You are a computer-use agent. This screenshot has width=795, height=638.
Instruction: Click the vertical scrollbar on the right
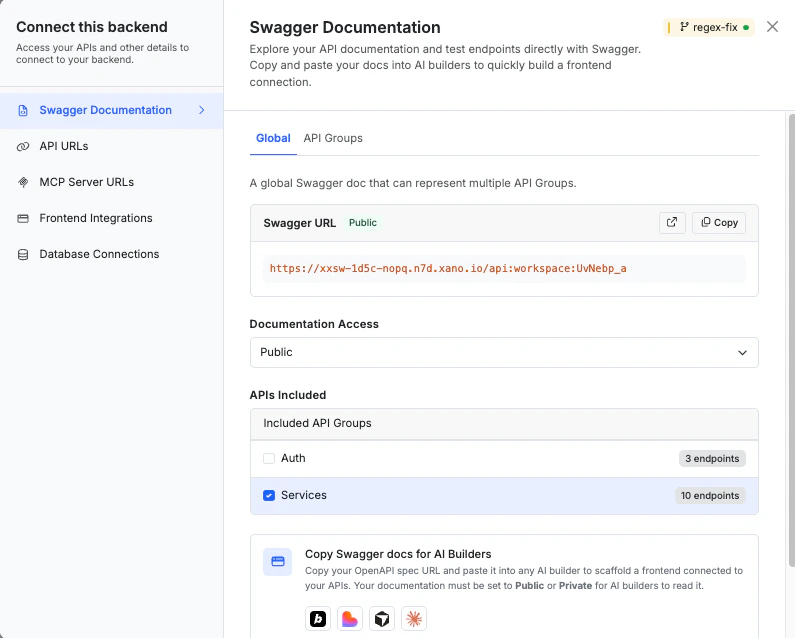[x=791, y=340]
